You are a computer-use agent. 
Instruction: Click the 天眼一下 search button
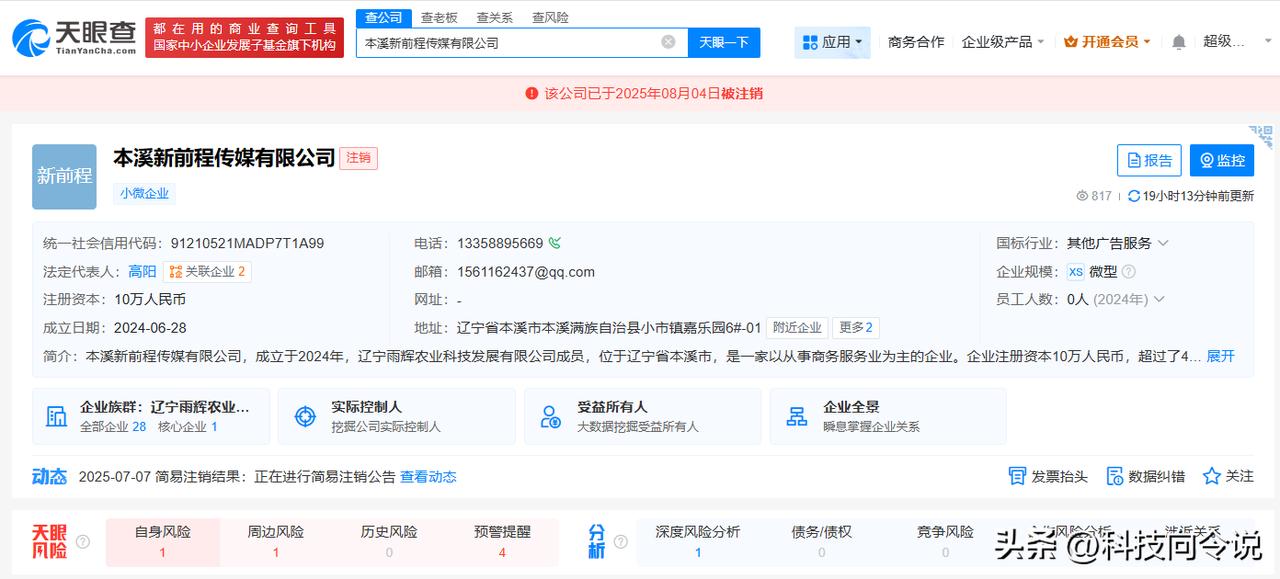tap(724, 42)
